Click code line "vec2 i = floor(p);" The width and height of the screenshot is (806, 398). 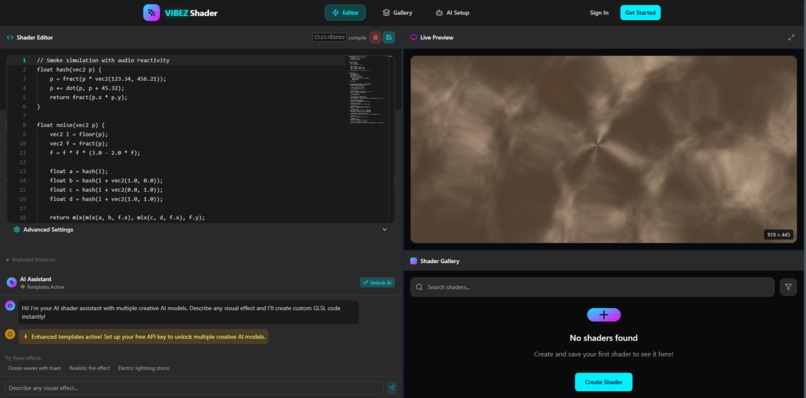coord(79,134)
